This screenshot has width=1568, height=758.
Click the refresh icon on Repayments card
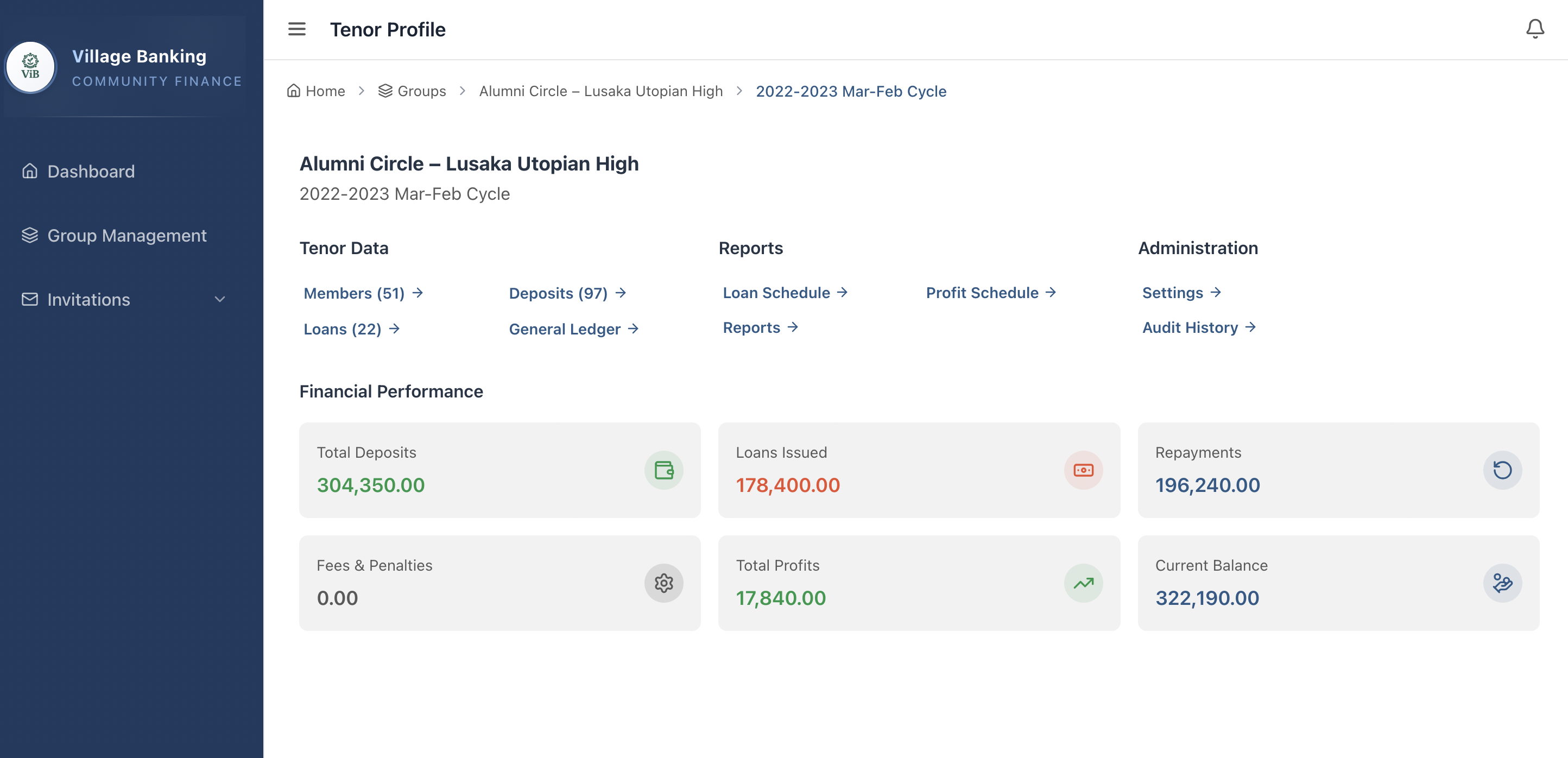point(1502,470)
